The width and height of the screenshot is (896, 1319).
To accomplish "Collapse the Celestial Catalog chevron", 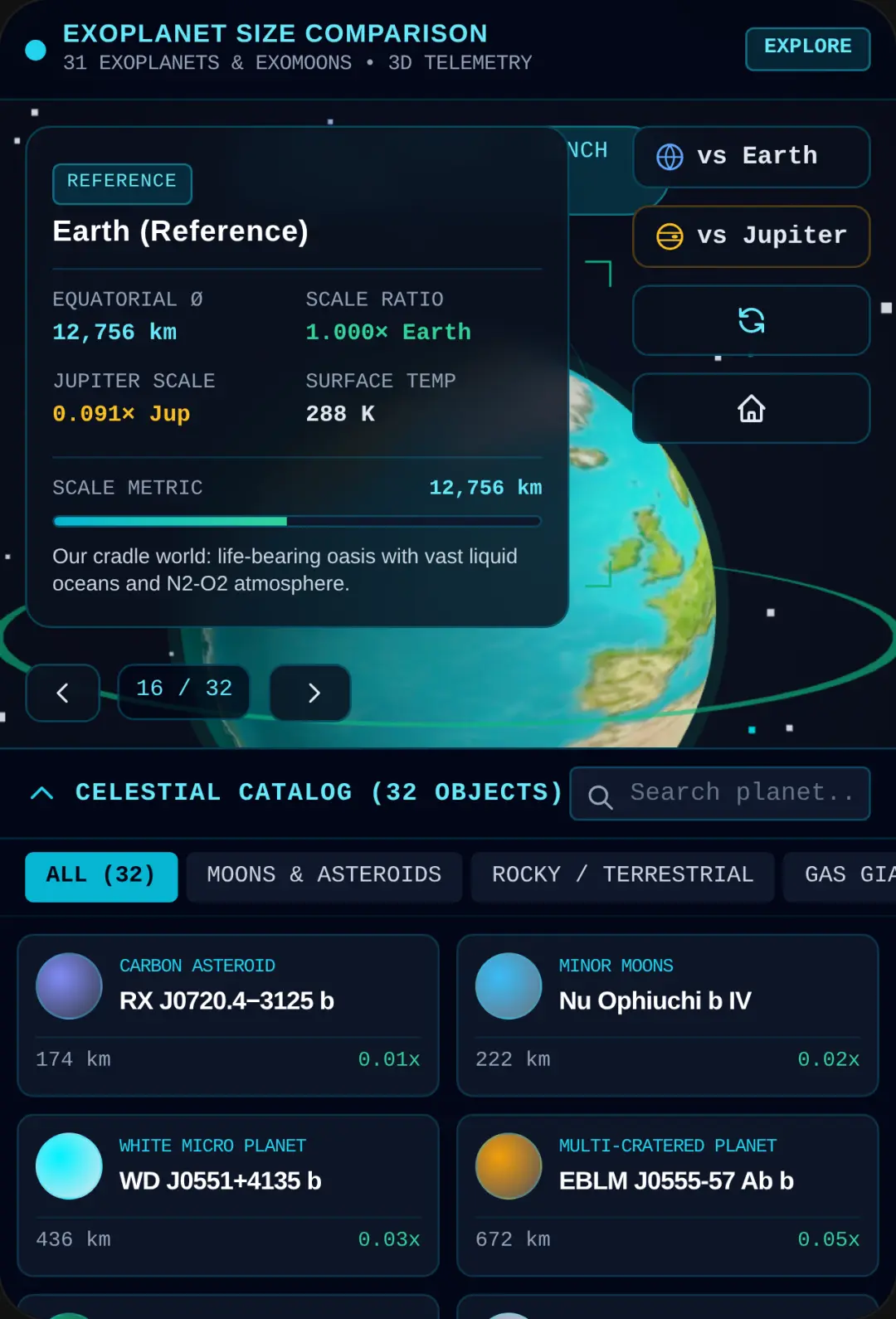I will pos(41,793).
